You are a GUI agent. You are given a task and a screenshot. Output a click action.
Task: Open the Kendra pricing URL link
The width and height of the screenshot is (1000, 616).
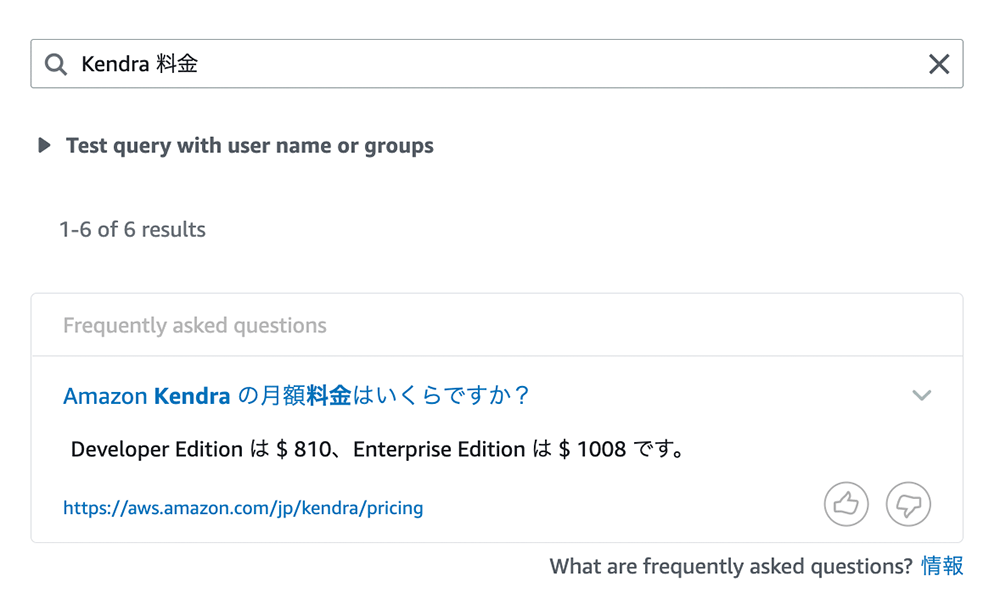(243, 508)
